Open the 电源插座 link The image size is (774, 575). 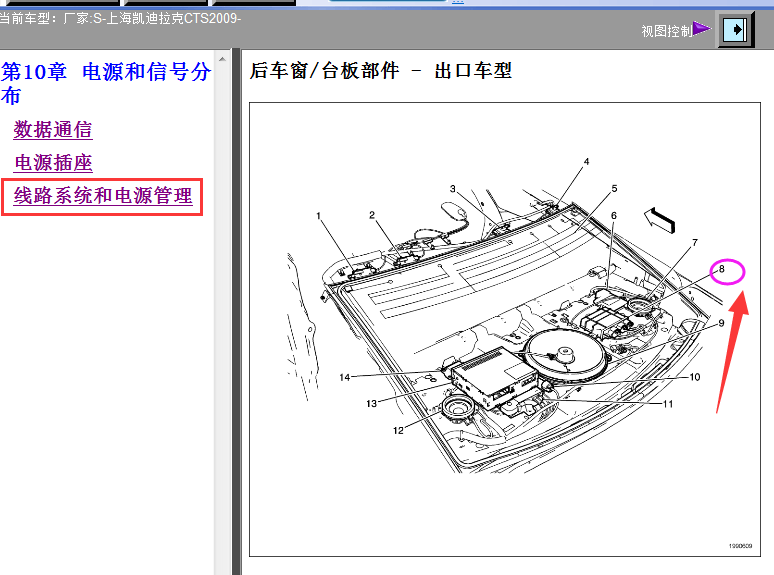pyautogui.click(x=53, y=163)
